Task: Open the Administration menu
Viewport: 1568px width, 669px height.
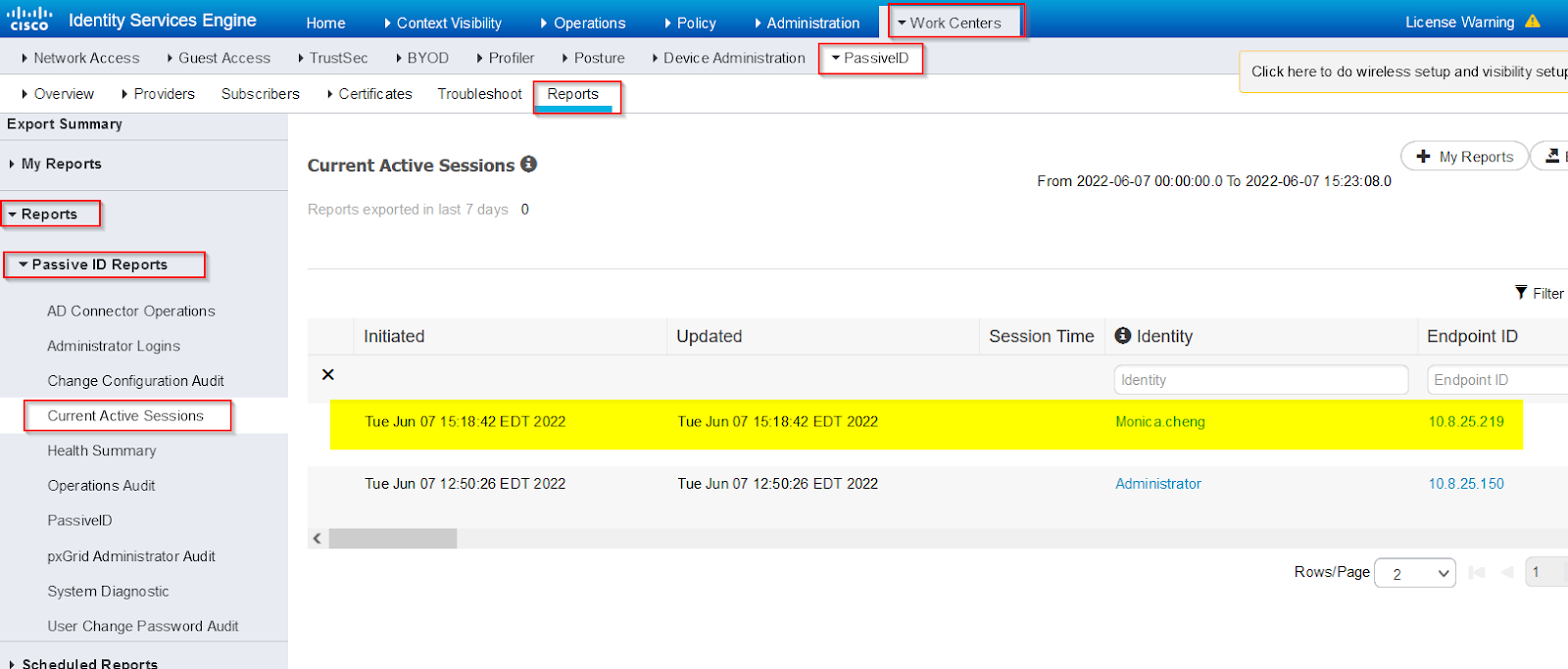Action: coord(807,23)
